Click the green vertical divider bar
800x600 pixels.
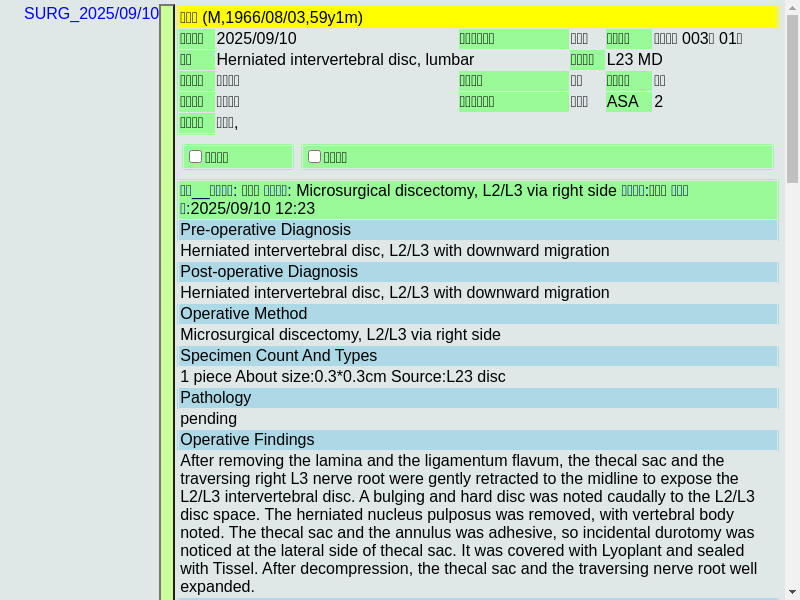click(x=167, y=300)
